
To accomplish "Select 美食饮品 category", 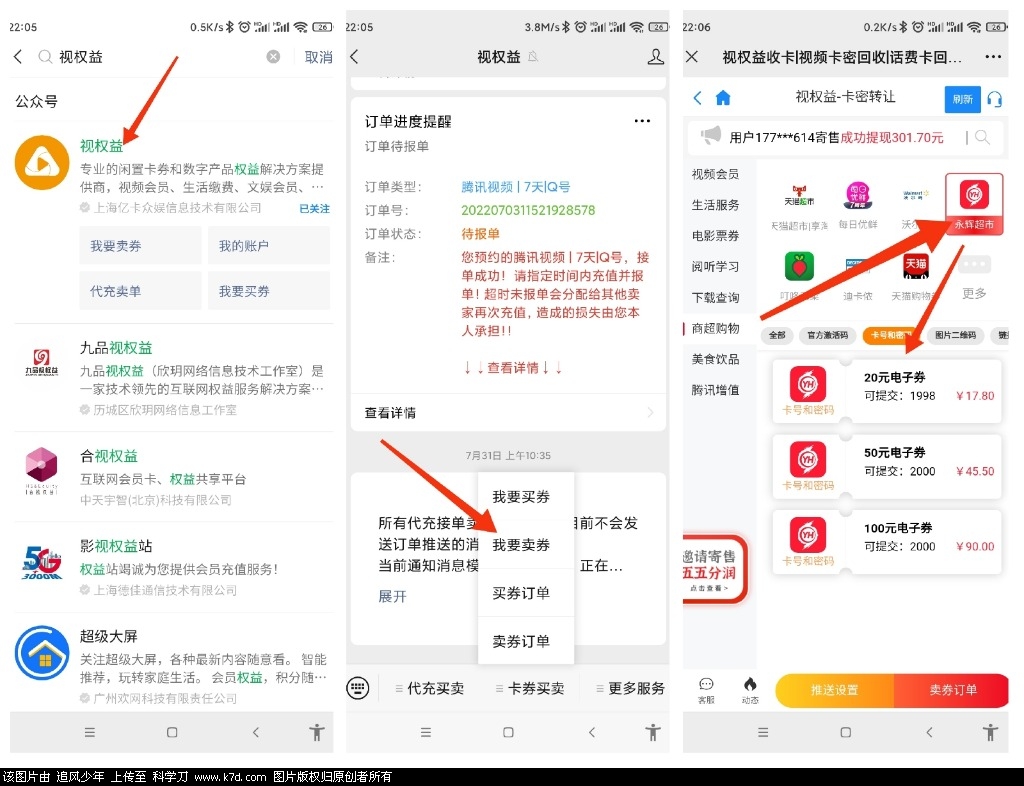I will click(716, 359).
